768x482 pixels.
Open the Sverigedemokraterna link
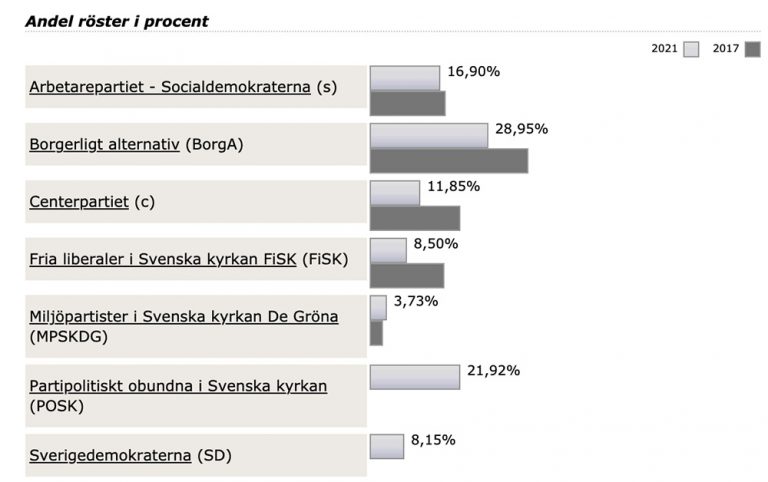coord(110,455)
